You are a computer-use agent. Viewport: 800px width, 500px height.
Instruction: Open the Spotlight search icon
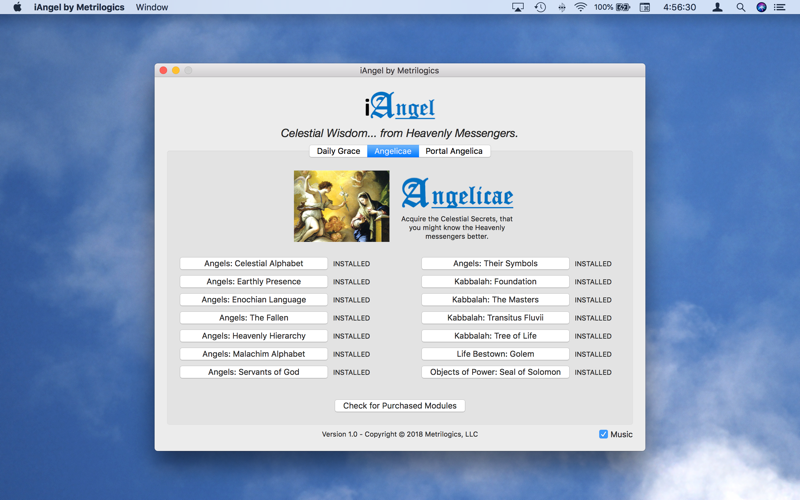[740, 7]
